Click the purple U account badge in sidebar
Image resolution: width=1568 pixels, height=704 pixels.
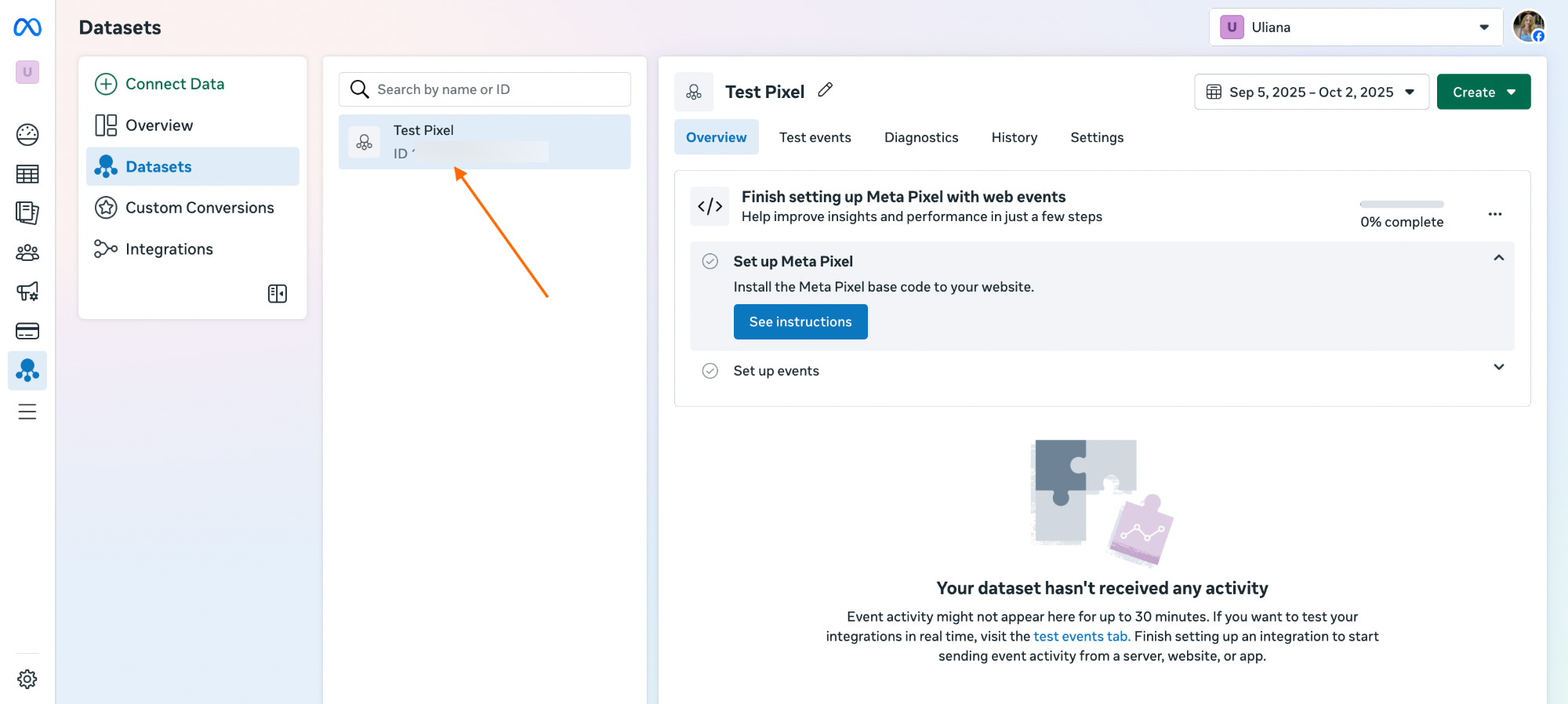[27, 72]
